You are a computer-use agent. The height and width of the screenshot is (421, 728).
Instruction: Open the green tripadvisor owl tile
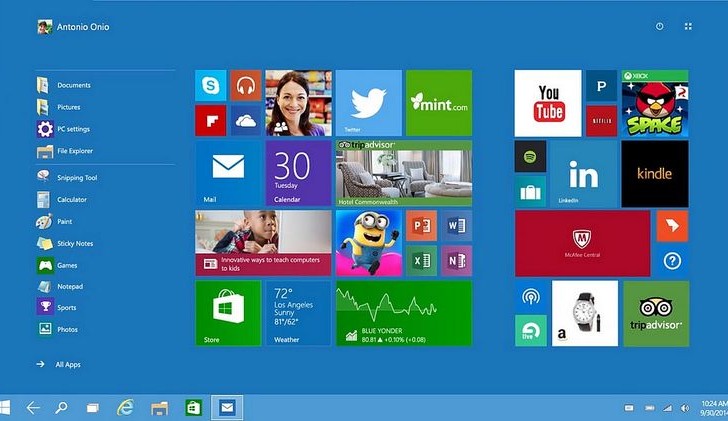(656, 313)
